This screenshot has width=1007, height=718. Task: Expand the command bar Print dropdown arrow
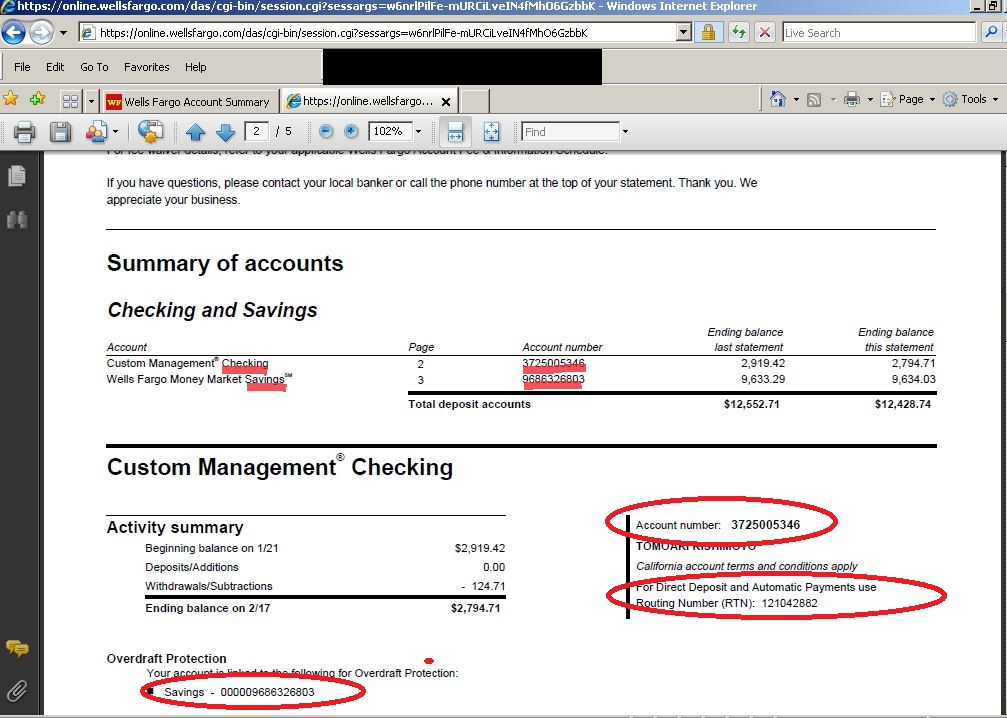pyautogui.click(x=870, y=100)
